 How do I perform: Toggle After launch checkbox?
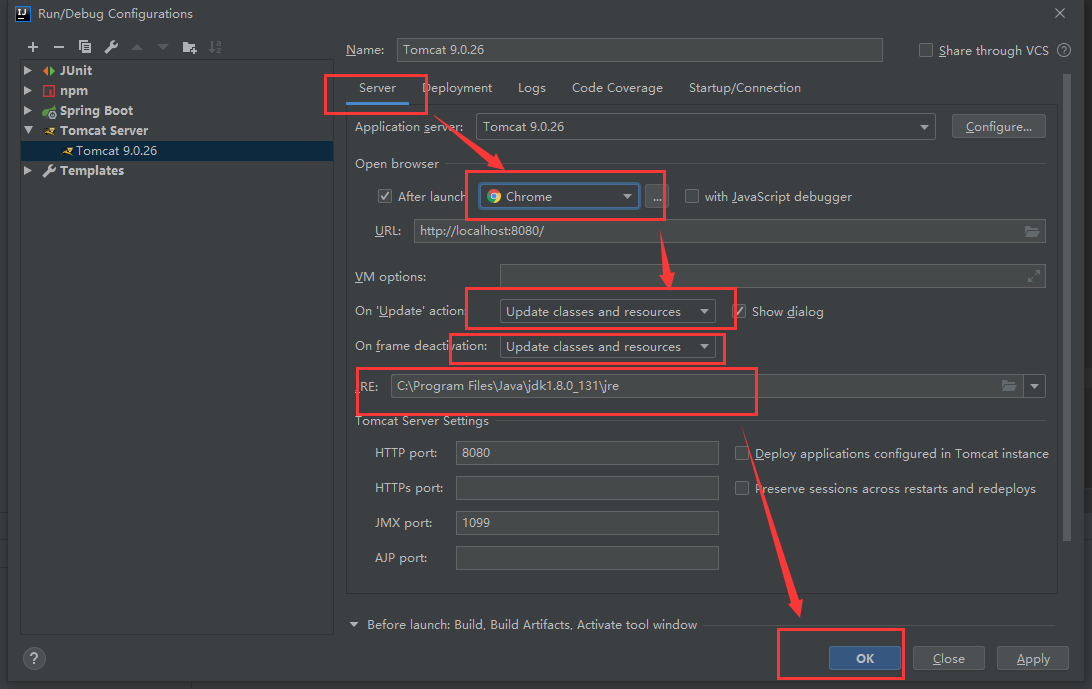[384, 196]
